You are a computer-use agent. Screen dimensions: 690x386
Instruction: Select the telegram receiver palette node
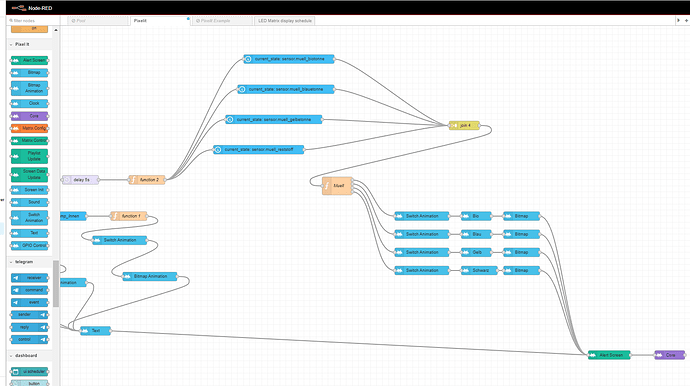point(29,278)
